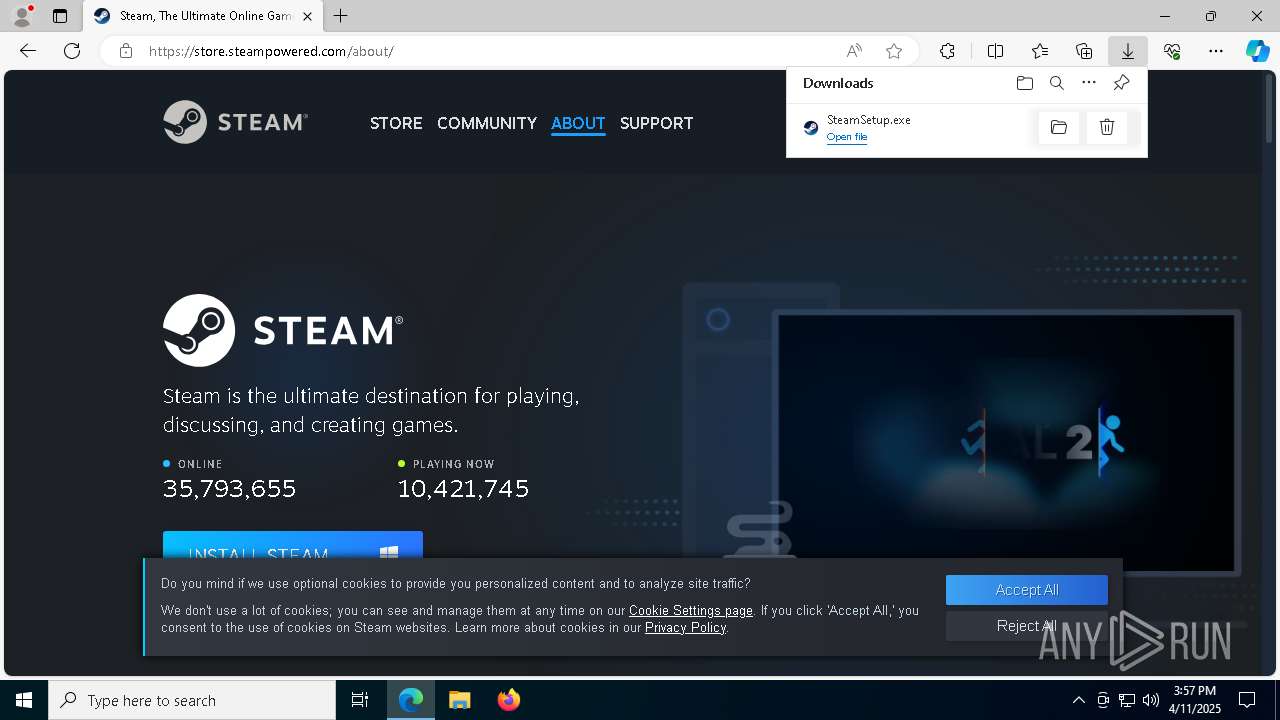
Task: Open File Explorer from taskbar
Action: point(459,700)
